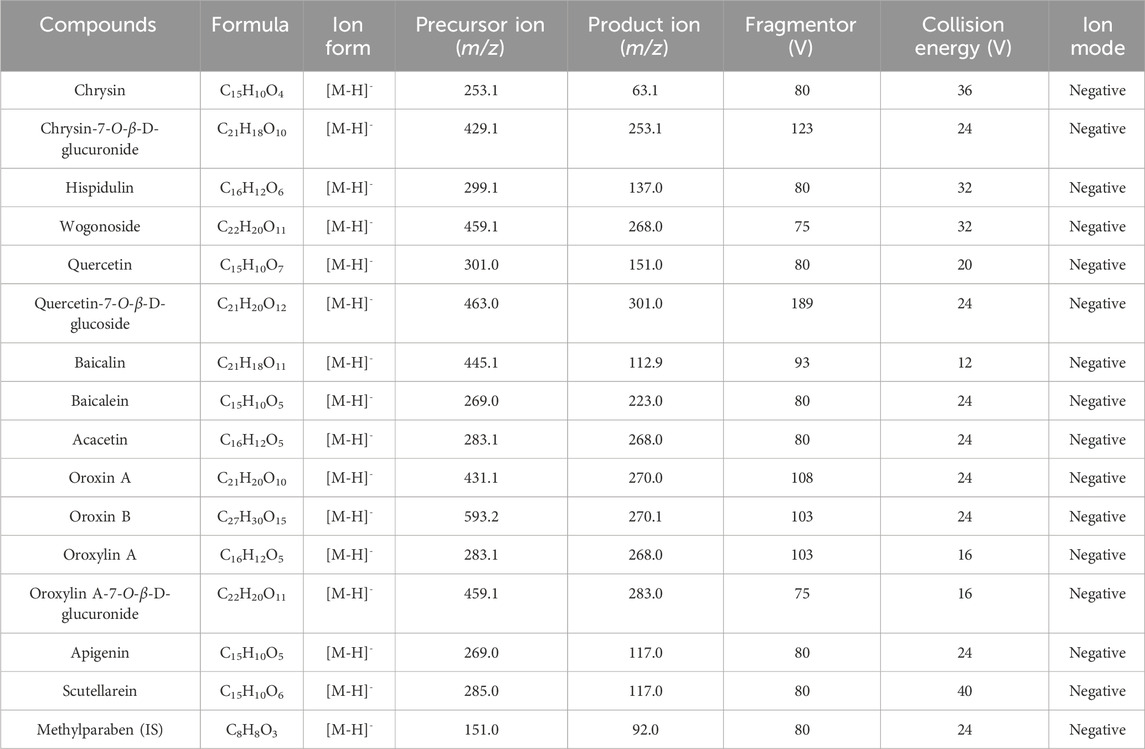Click the Methylparaben (IS) compound cell
1145x749 pixels.
click(x=99, y=730)
